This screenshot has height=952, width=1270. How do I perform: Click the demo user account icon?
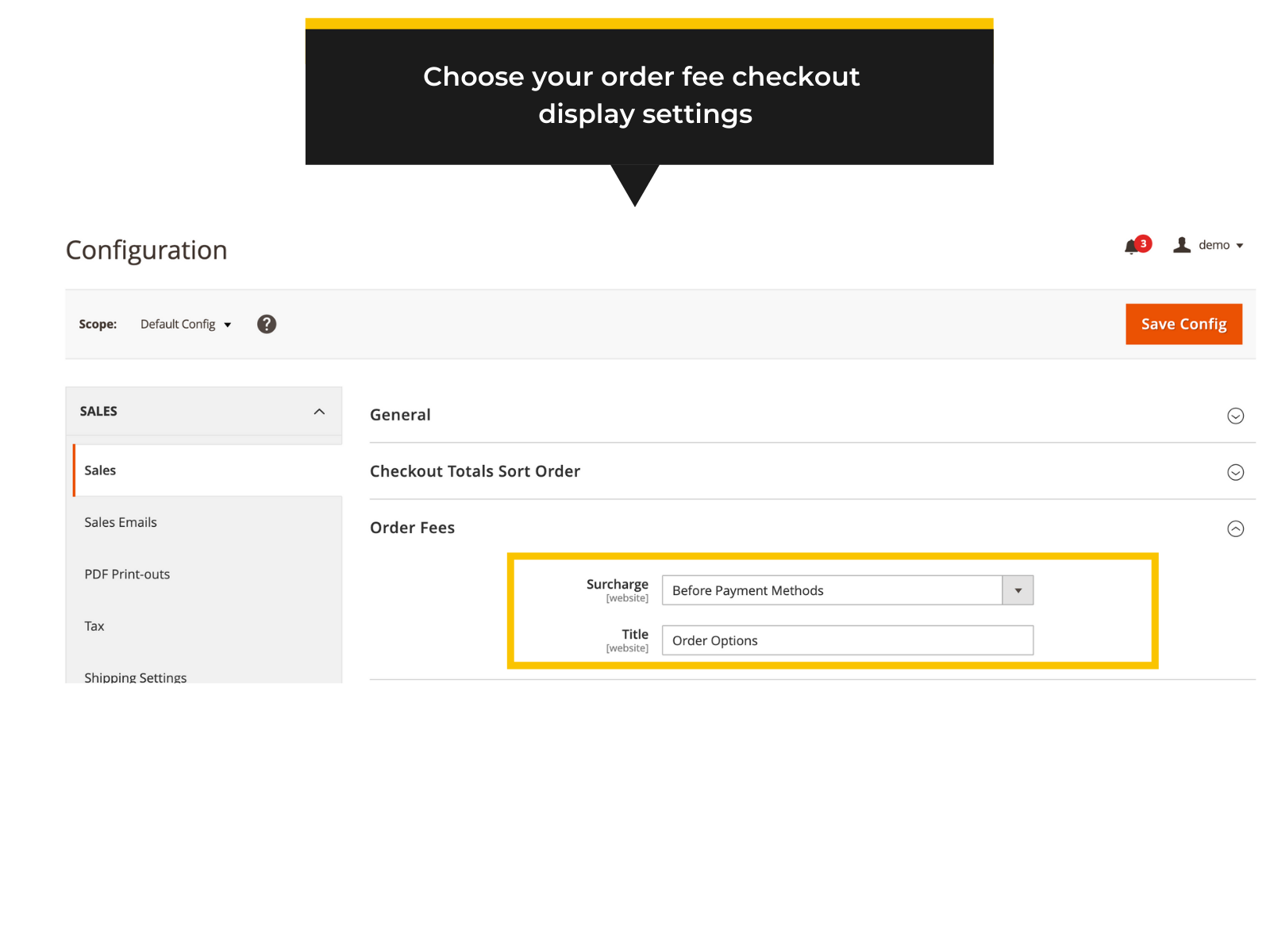coord(1182,245)
